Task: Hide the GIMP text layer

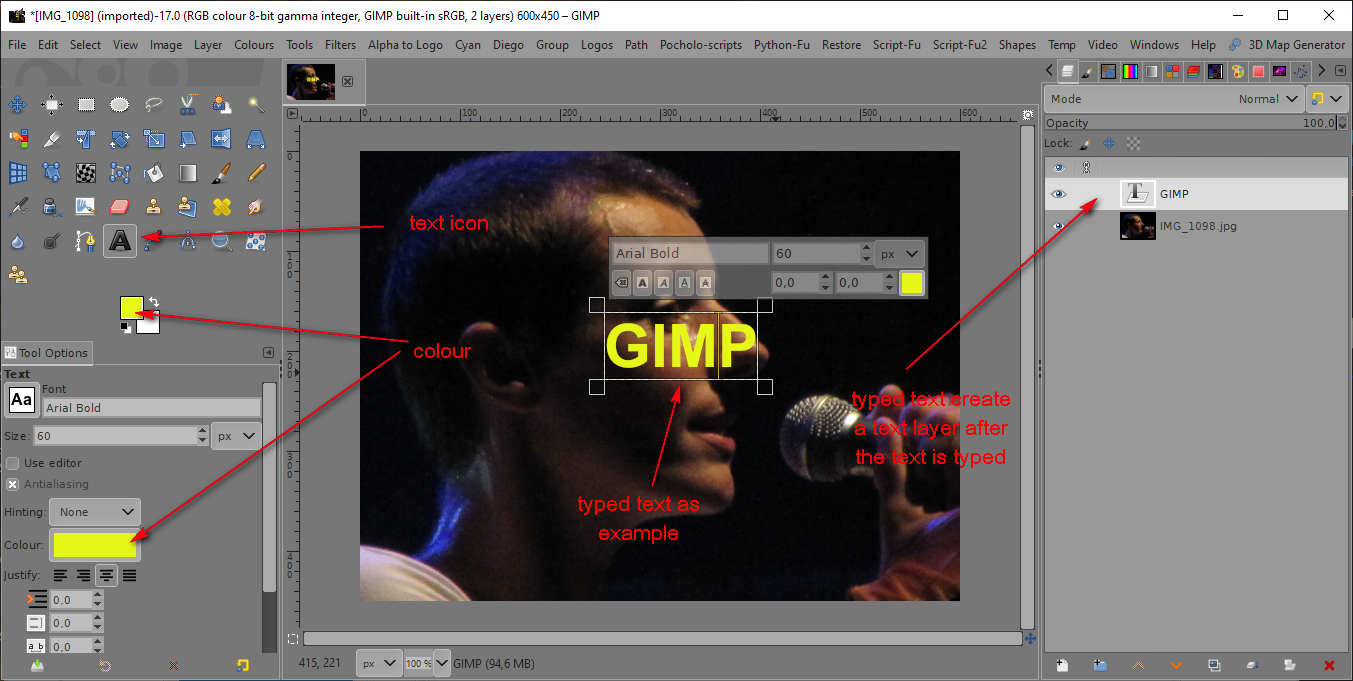Action: coord(1059,194)
